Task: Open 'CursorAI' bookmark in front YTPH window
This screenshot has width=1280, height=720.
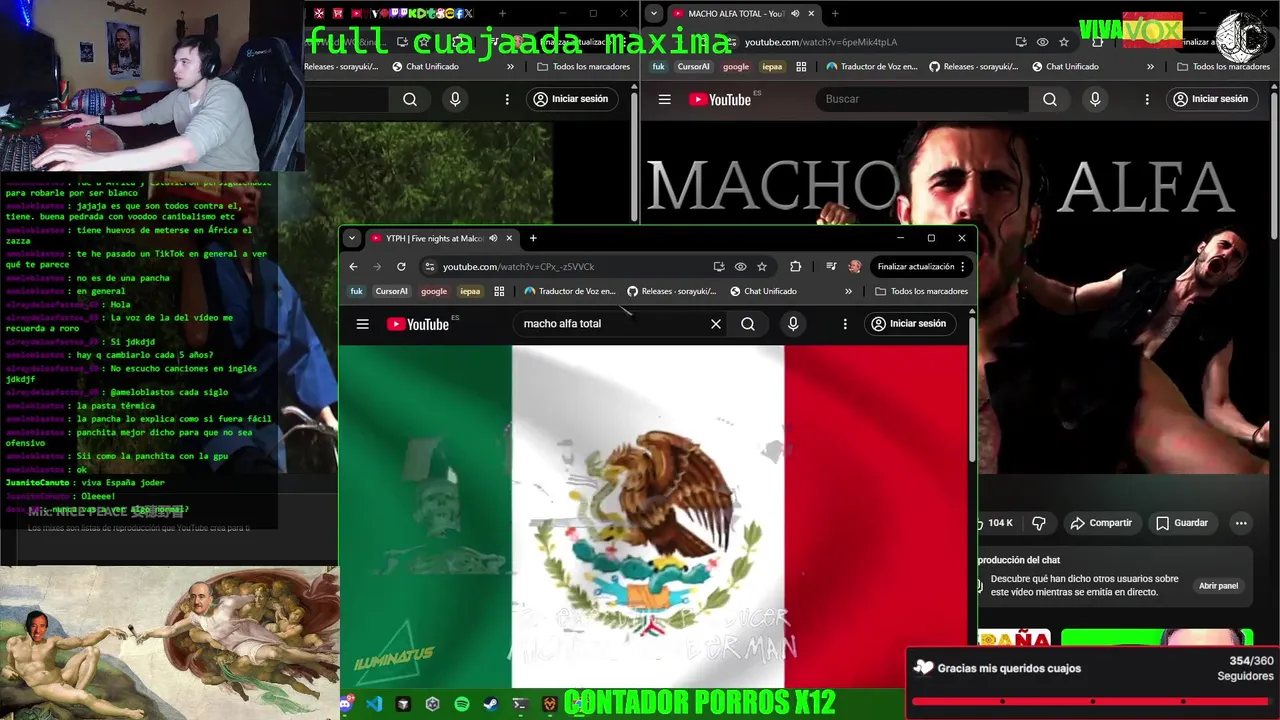Action: [x=391, y=292]
